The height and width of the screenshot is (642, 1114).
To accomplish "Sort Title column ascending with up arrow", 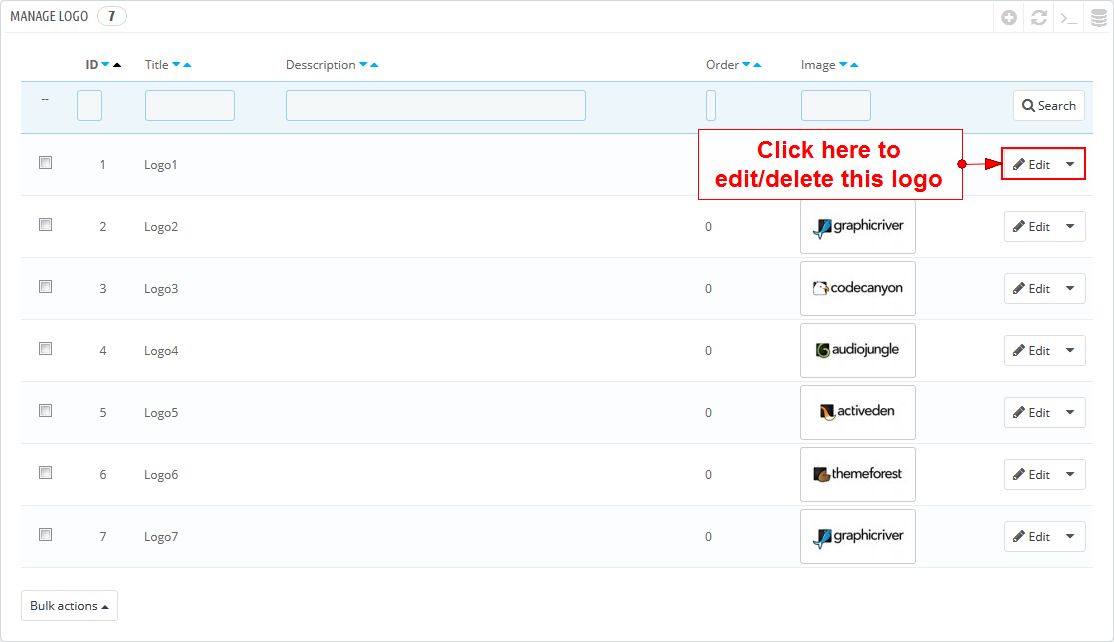I will [187, 65].
